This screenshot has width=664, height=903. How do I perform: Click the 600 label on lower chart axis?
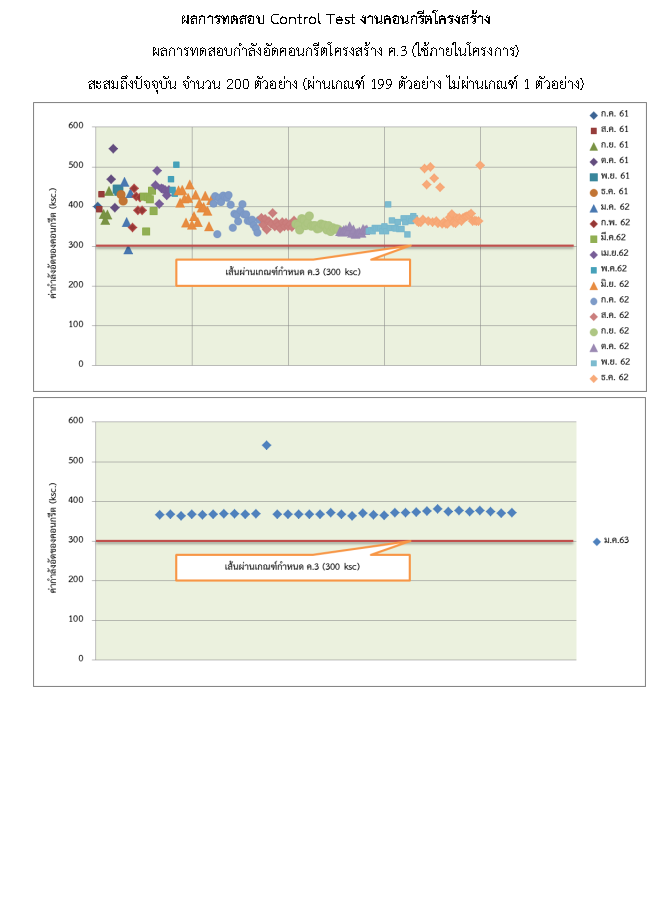(75, 421)
